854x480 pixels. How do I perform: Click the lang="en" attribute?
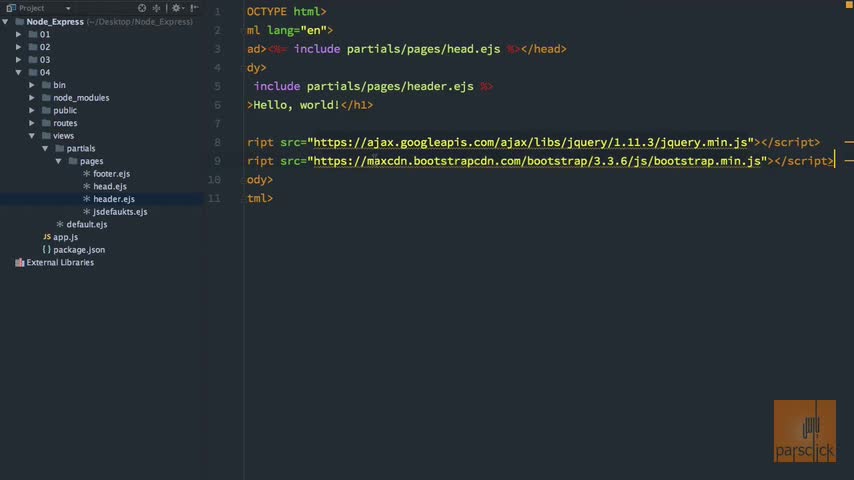[x=296, y=31]
